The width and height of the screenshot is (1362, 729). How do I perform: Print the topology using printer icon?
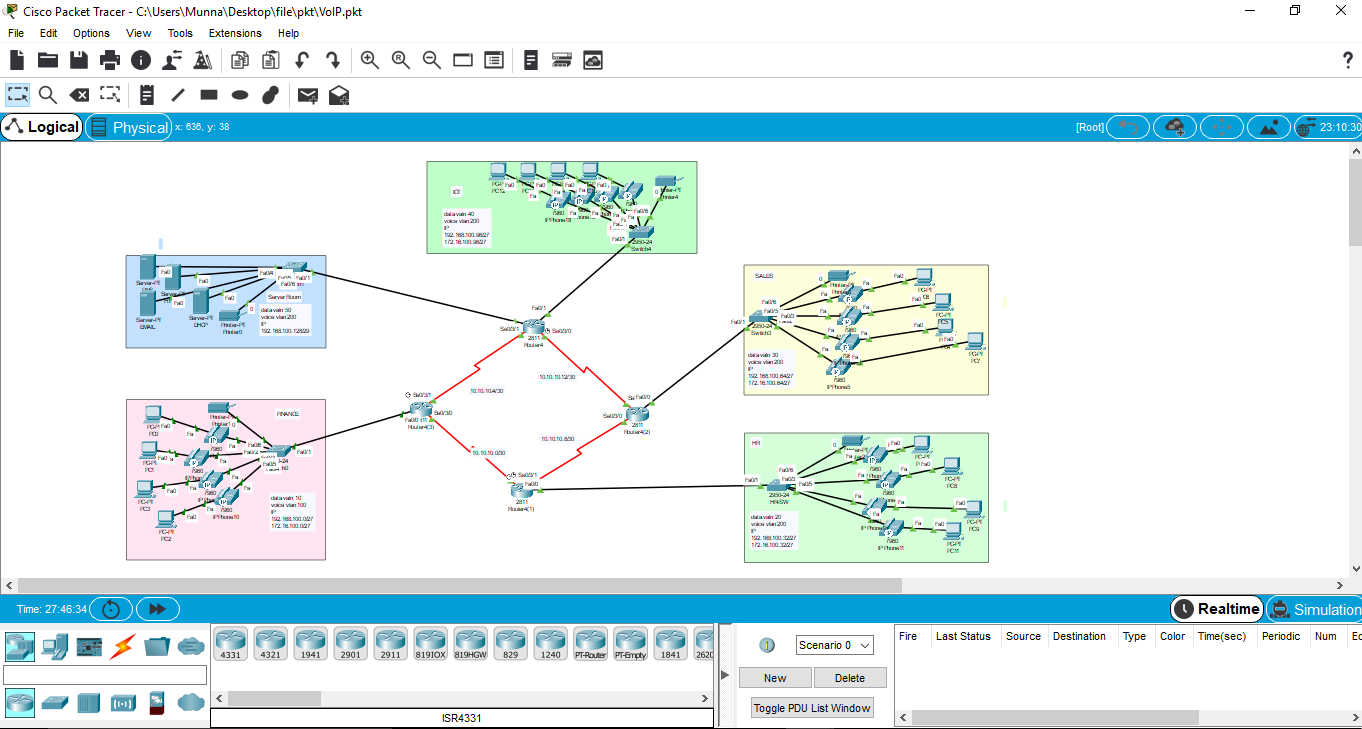point(109,60)
